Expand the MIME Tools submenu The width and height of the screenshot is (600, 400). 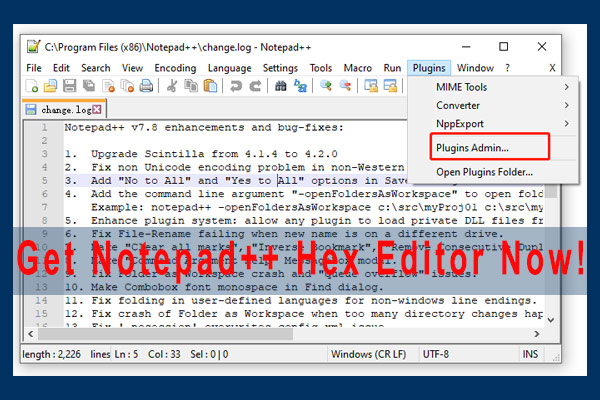coord(493,87)
